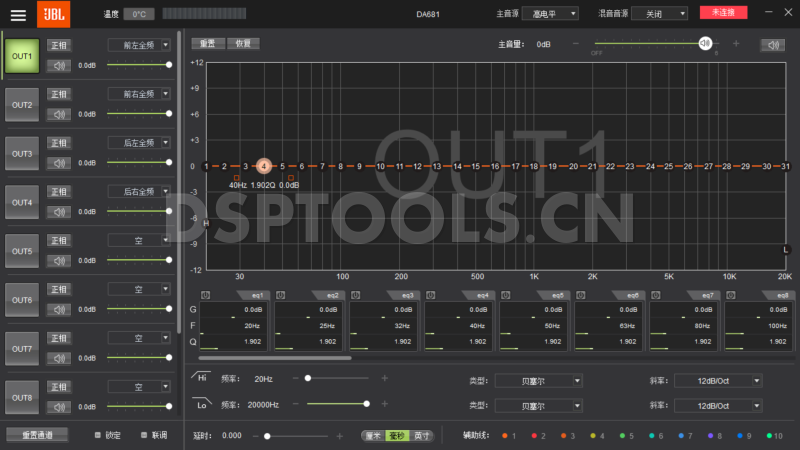Increase delay with plus icon
Viewport: 800px width, 450px height.
[x=339, y=436]
